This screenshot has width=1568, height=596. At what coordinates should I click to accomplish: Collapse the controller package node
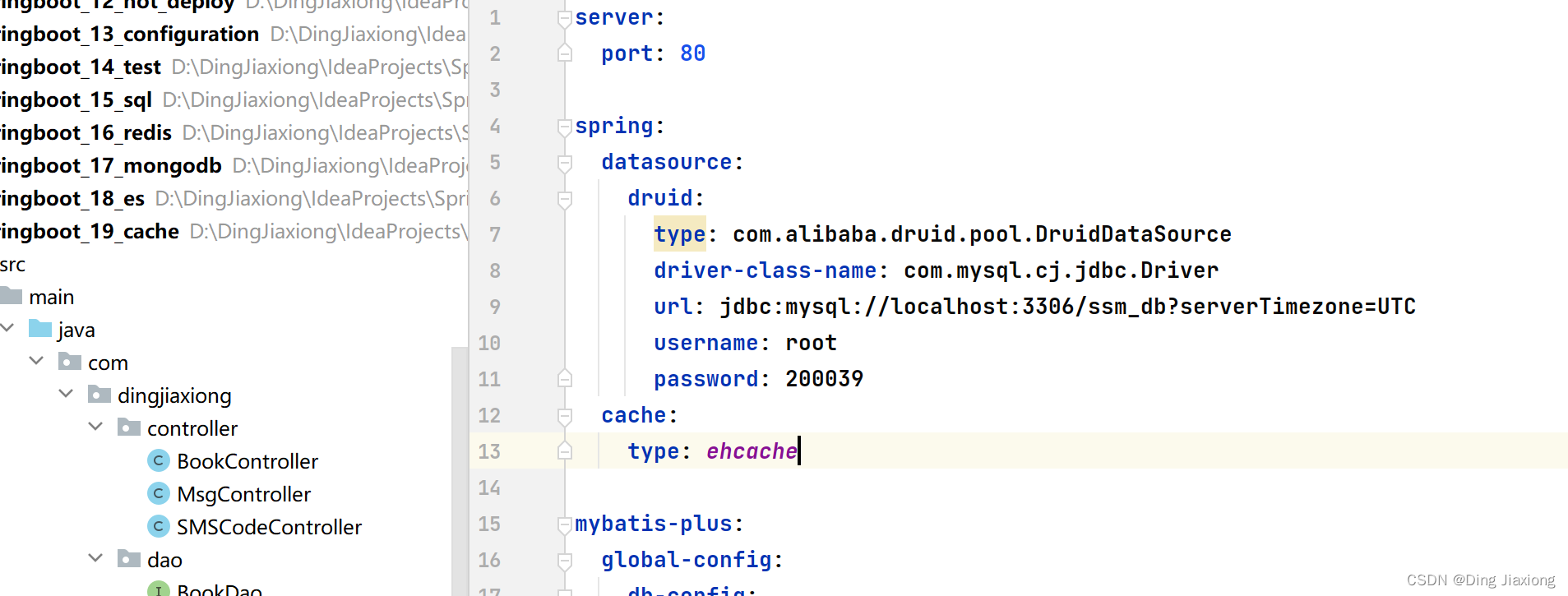click(95, 427)
